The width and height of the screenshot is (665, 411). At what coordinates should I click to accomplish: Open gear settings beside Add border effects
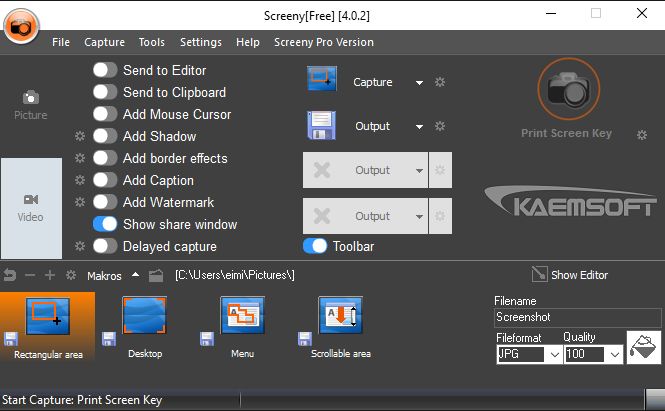[80, 158]
